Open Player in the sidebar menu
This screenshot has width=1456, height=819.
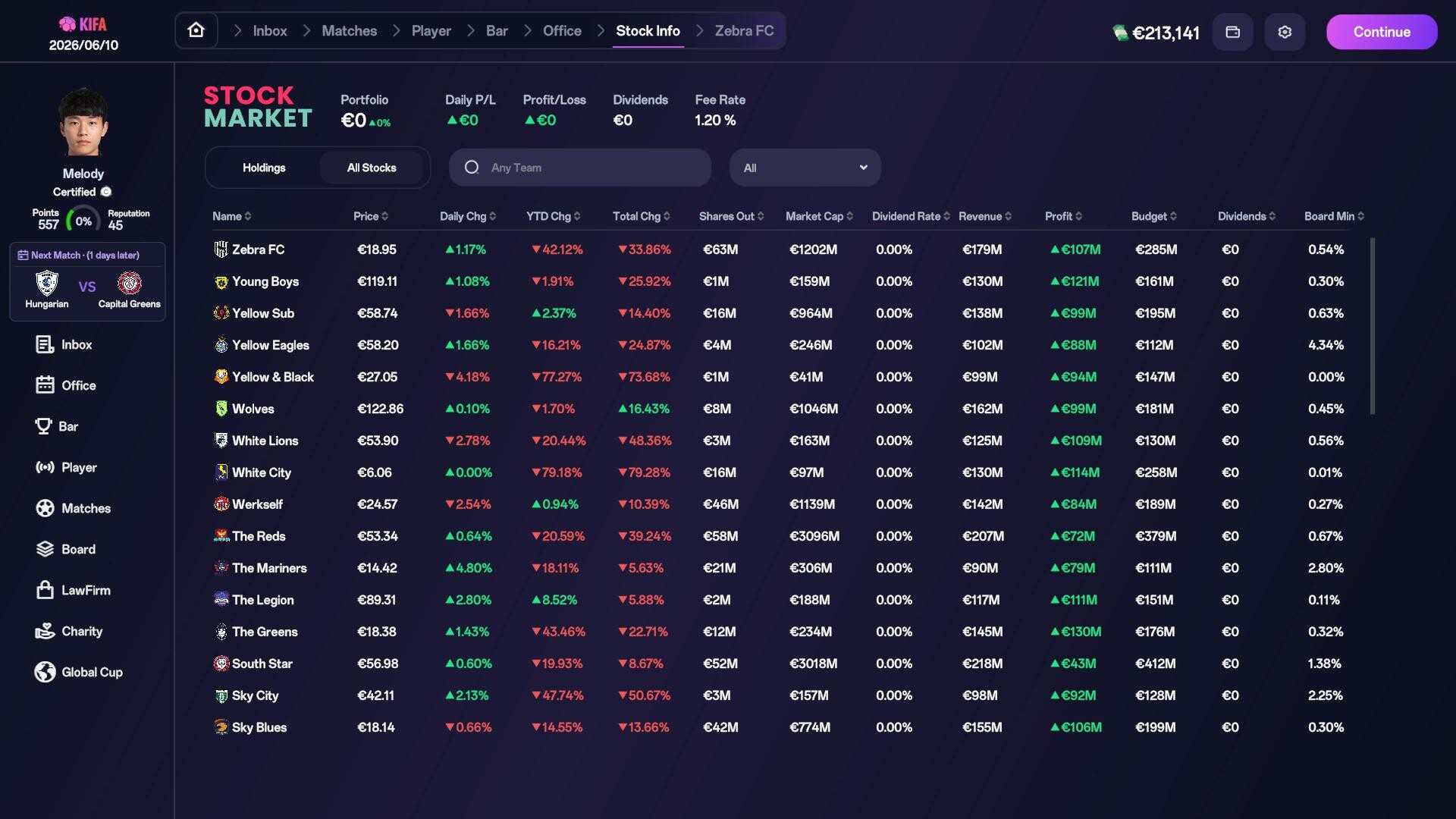coord(66,467)
